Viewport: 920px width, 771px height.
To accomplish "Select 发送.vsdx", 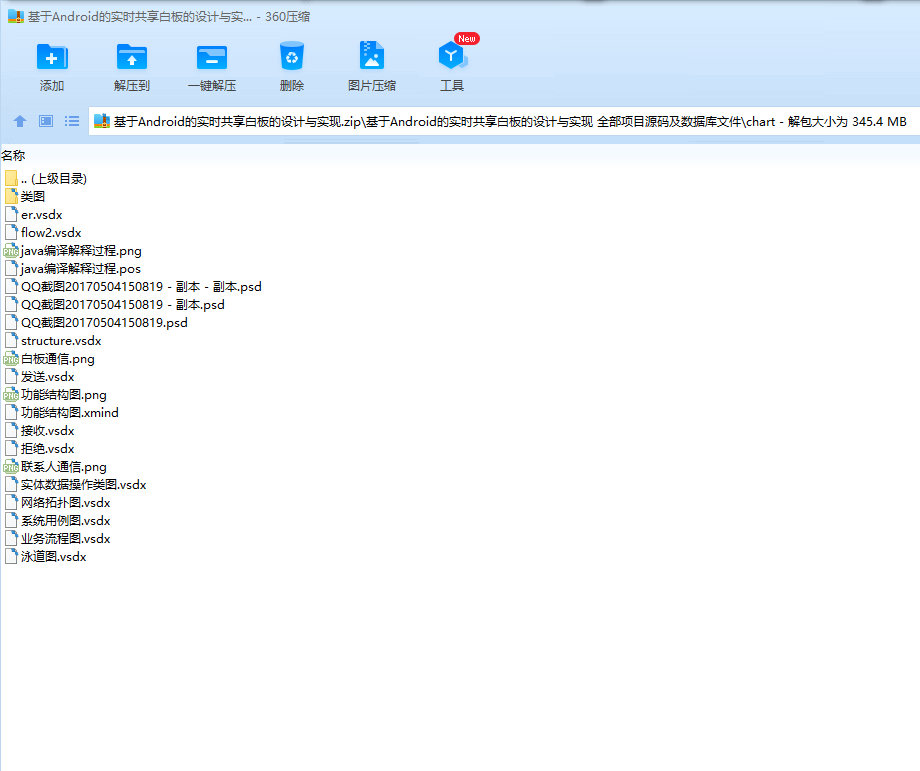I will (39, 377).
